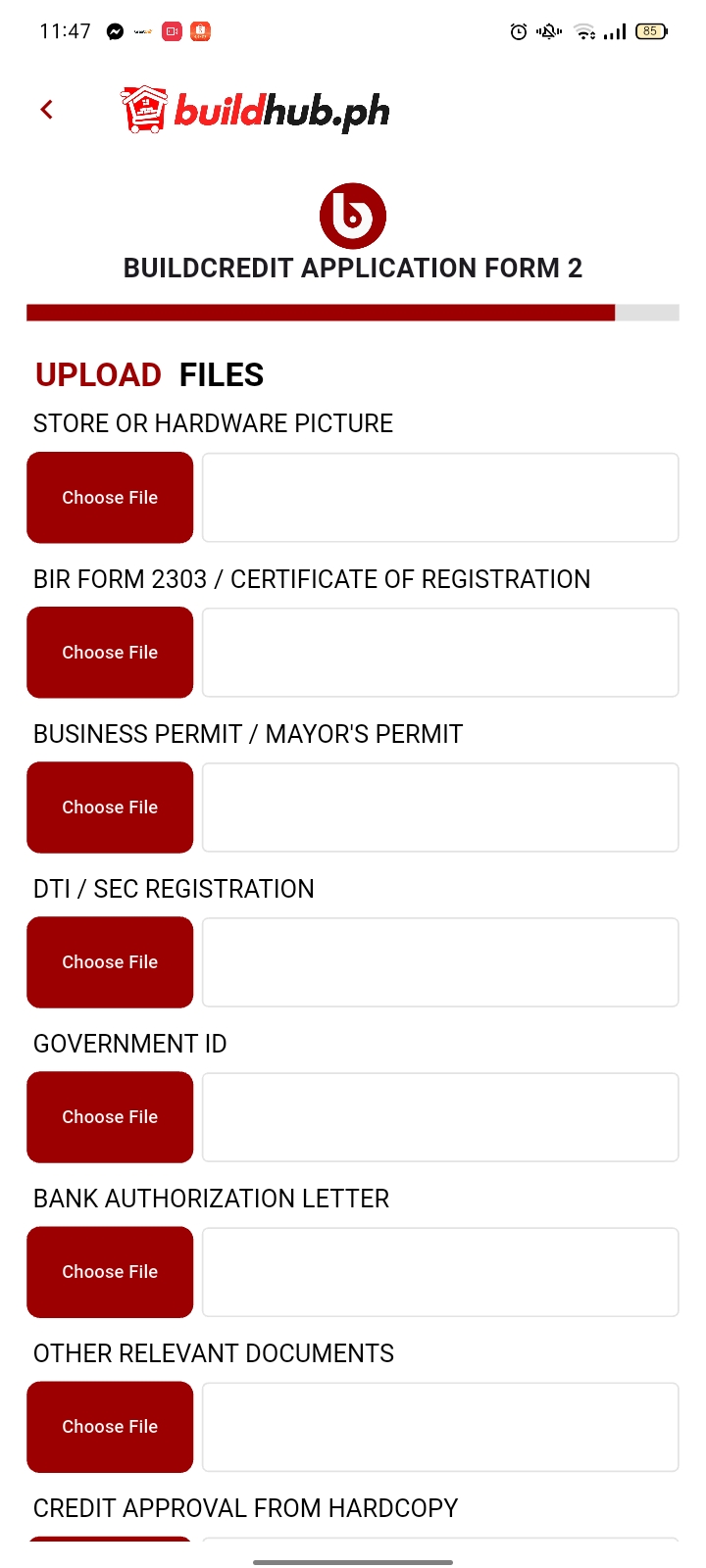Choose file for Government ID
Screen dimensions: 706x1568
click(110, 1117)
